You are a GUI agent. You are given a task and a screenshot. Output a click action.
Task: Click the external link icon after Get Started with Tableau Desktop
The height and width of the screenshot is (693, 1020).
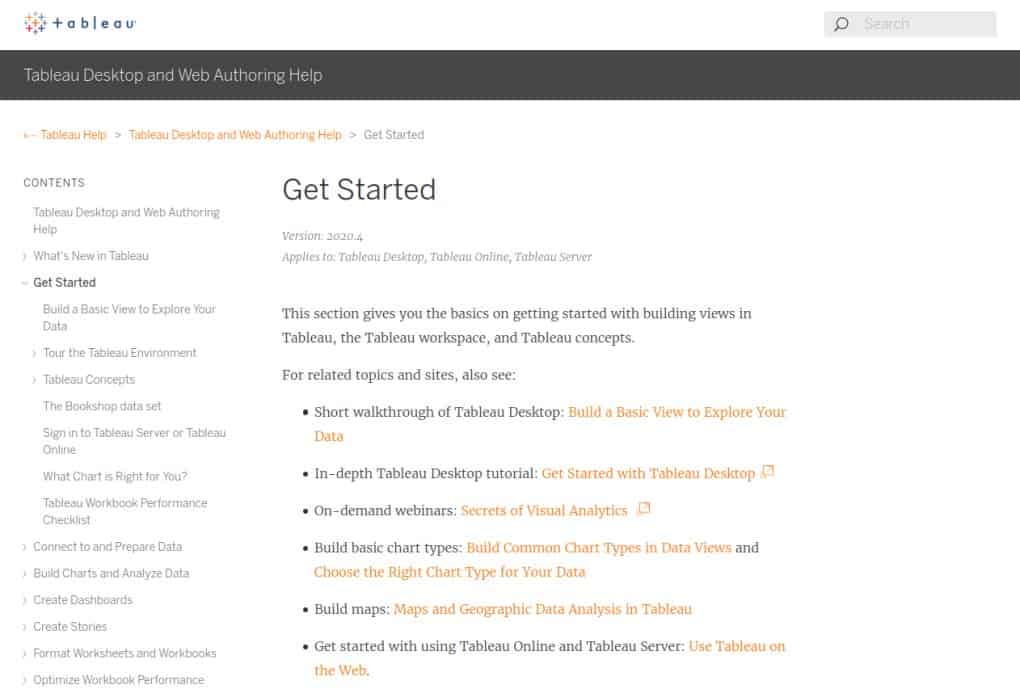pos(768,471)
